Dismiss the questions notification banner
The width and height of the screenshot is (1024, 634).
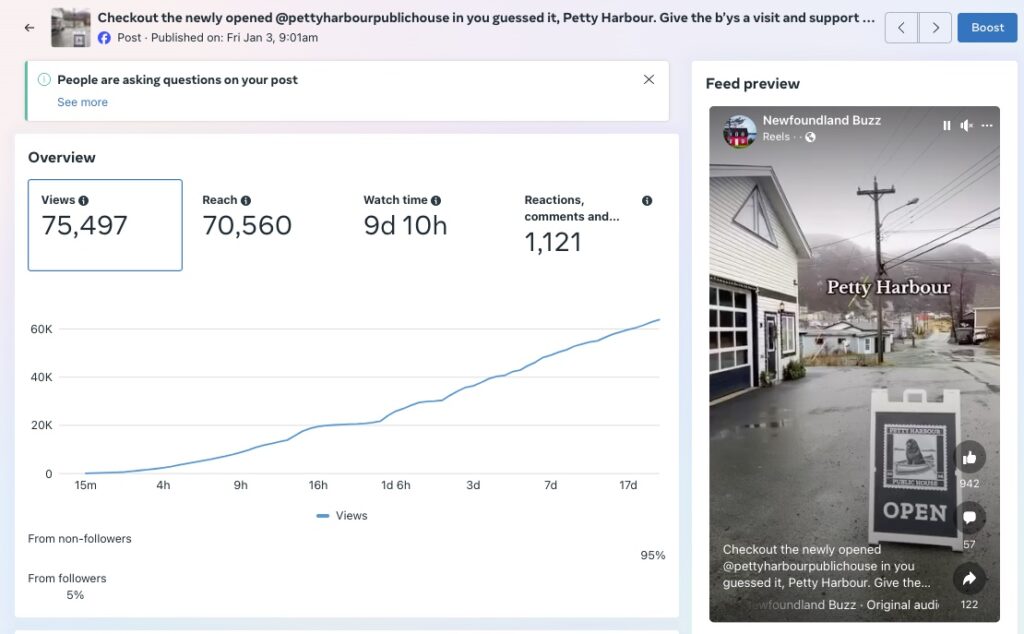click(648, 80)
